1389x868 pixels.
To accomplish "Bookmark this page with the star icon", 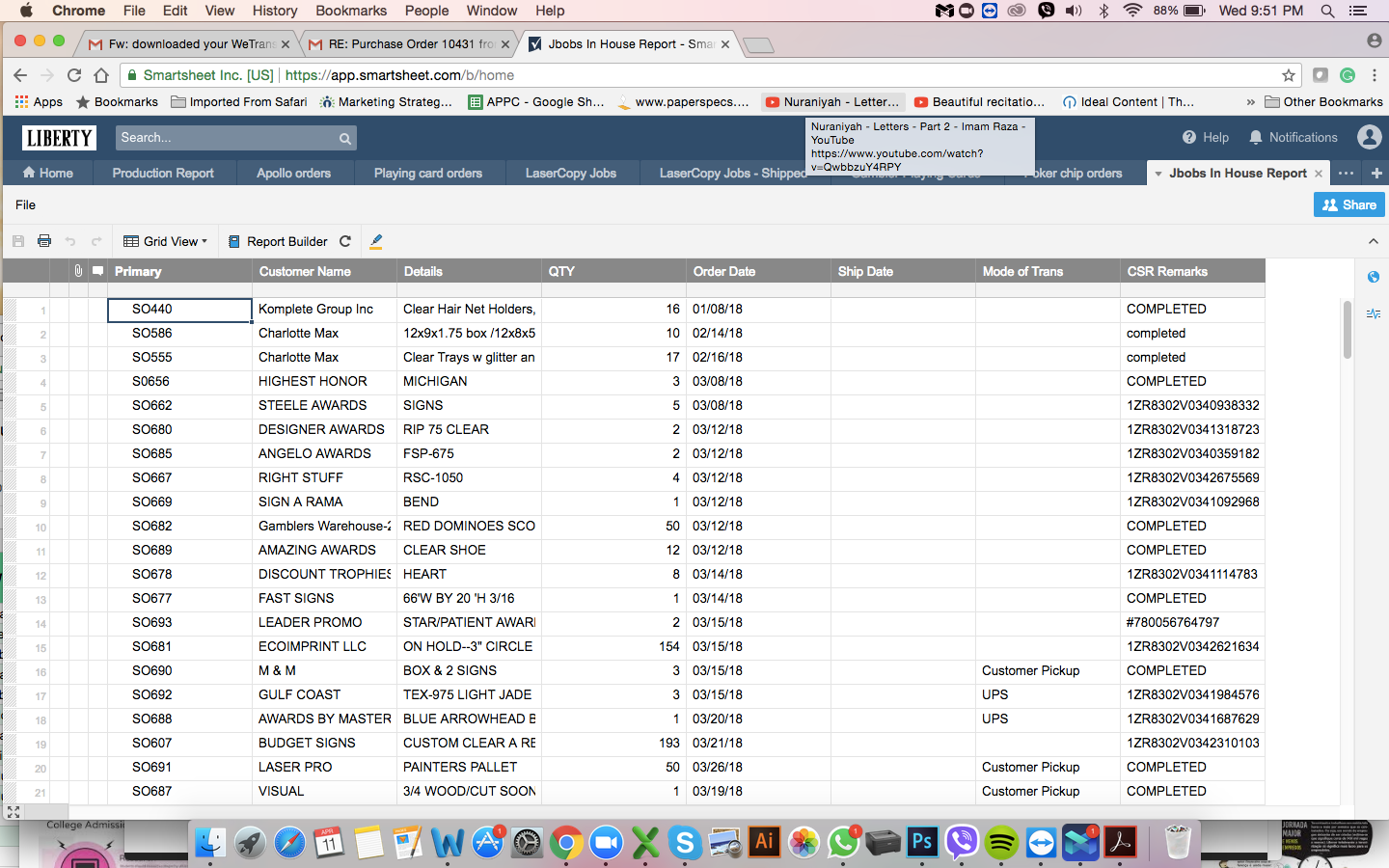I will pyautogui.click(x=1288, y=75).
